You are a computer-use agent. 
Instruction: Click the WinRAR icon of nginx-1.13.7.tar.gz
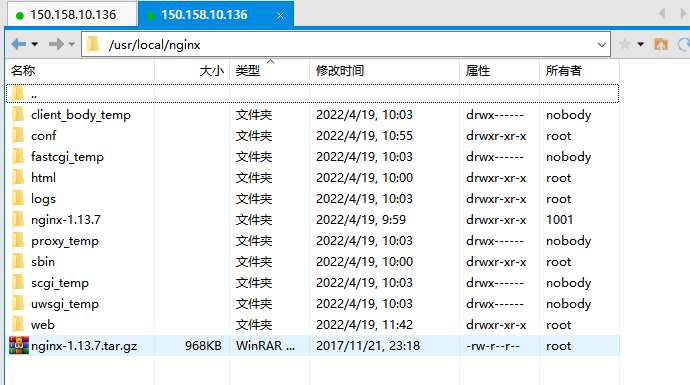(x=18, y=345)
